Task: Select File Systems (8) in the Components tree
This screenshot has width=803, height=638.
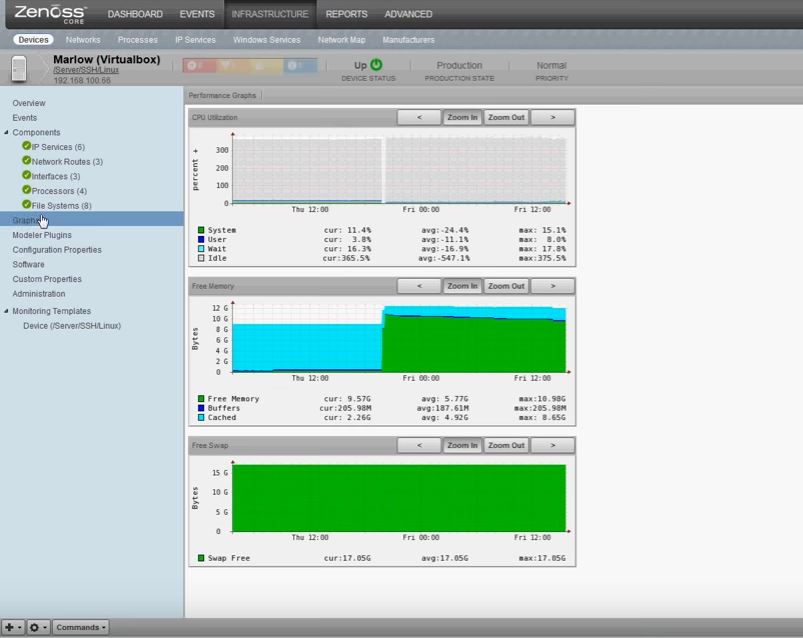Action: [x=61, y=206]
